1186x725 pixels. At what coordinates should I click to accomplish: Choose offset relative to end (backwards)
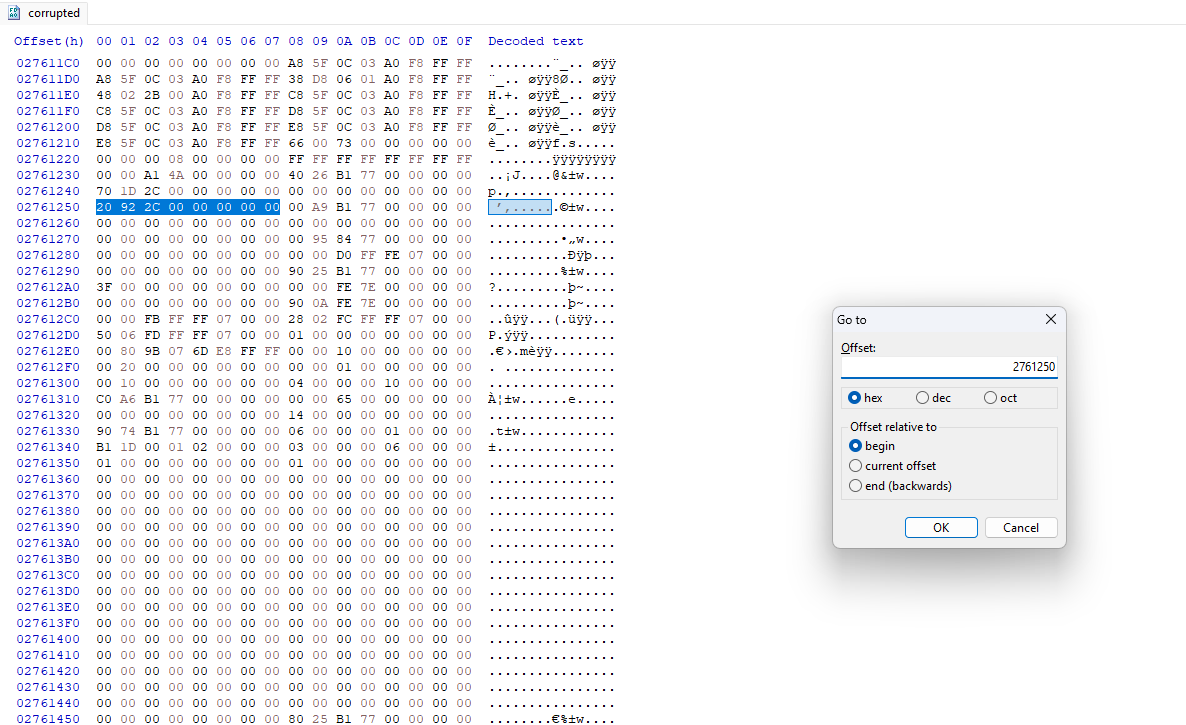tap(855, 486)
